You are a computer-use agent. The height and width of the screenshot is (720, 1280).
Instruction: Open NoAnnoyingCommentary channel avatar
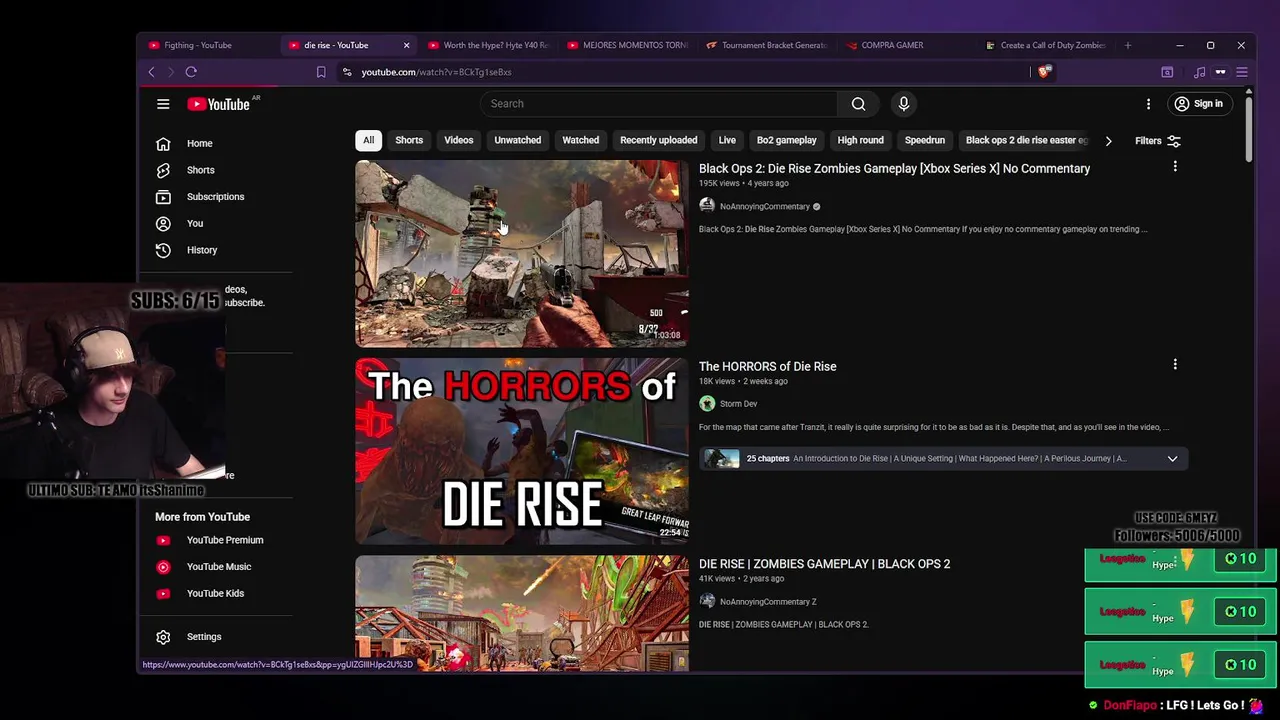click(707, 206)
